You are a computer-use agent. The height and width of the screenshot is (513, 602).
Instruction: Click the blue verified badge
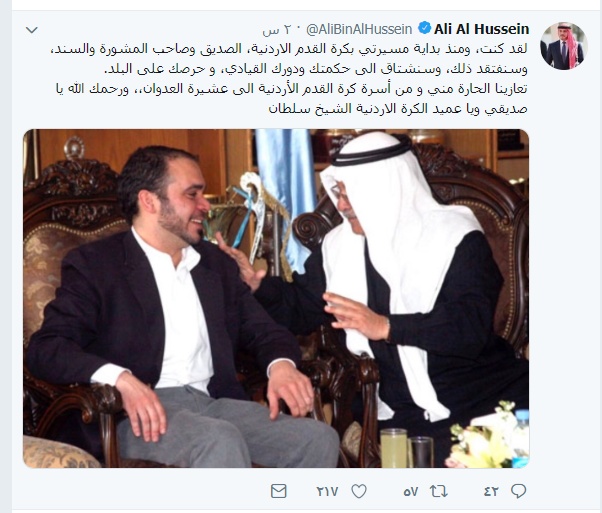point(424,28)
